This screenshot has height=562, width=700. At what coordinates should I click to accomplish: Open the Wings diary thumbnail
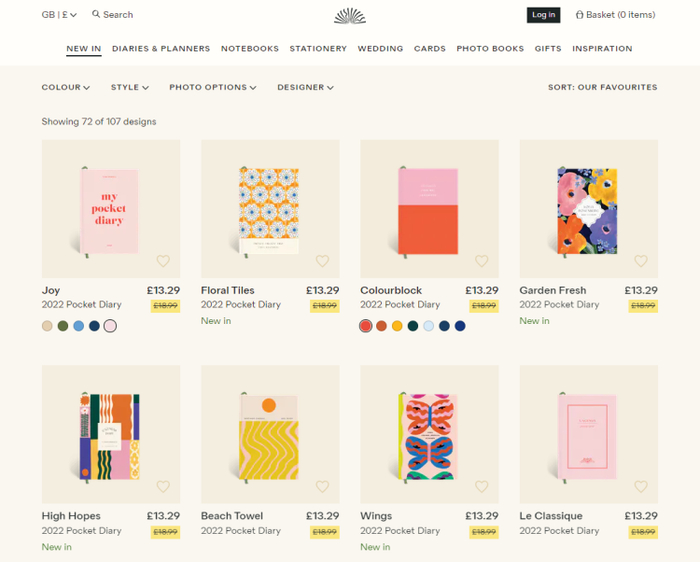point(429,435)
